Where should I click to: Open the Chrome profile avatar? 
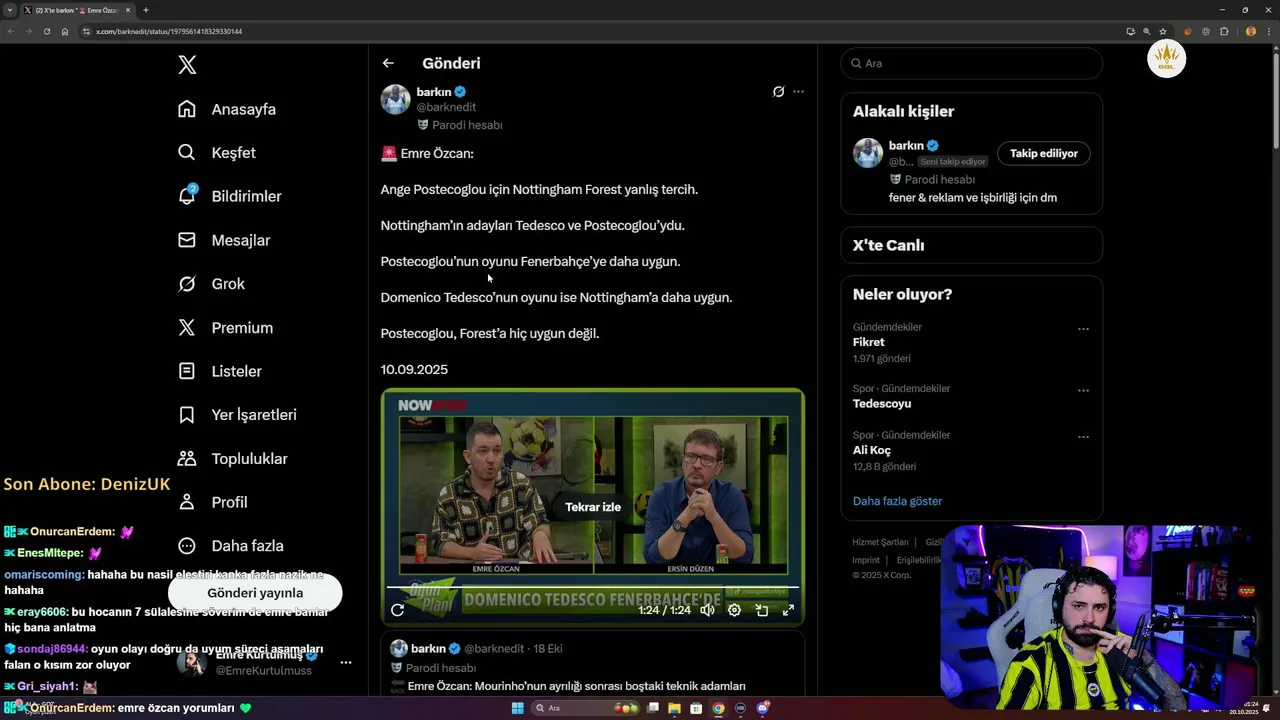1250,31
